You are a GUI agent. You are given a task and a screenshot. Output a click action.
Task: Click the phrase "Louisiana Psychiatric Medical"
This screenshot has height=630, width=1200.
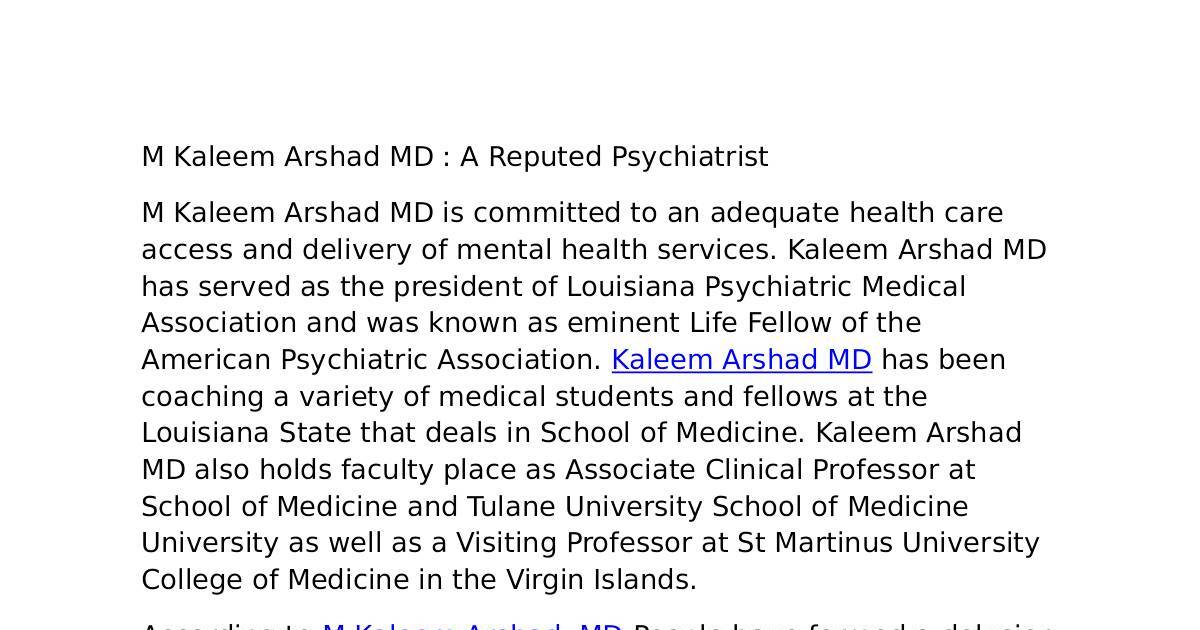click(x=766, y=287)
